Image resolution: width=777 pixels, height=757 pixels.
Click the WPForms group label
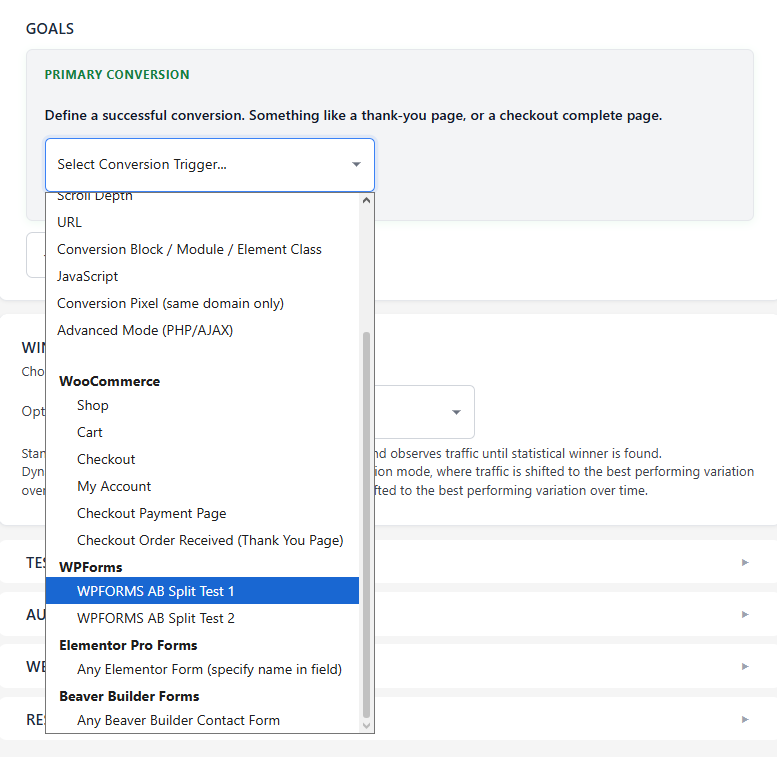(91, 567)
